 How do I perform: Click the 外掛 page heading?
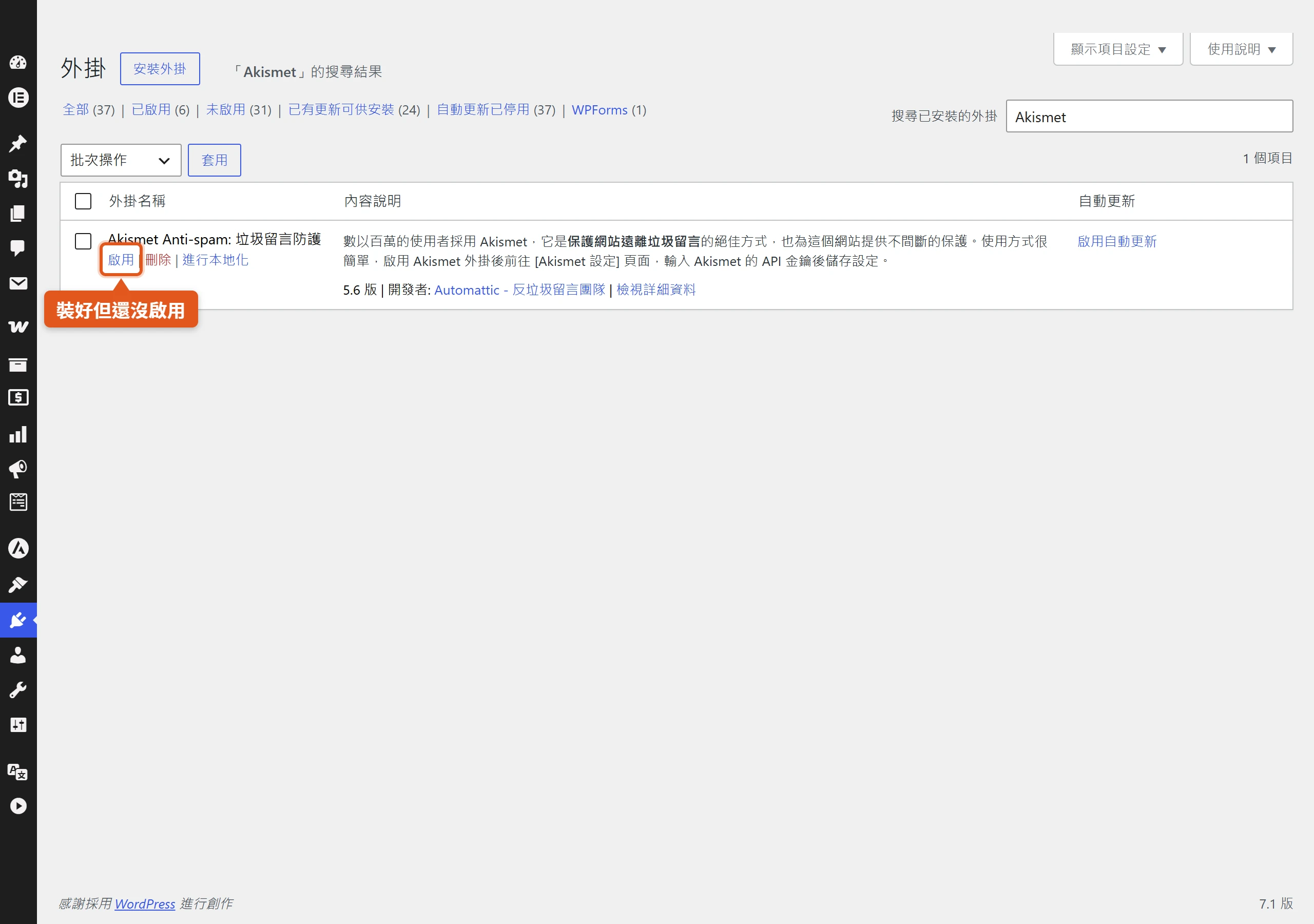[x=84, y=69]
